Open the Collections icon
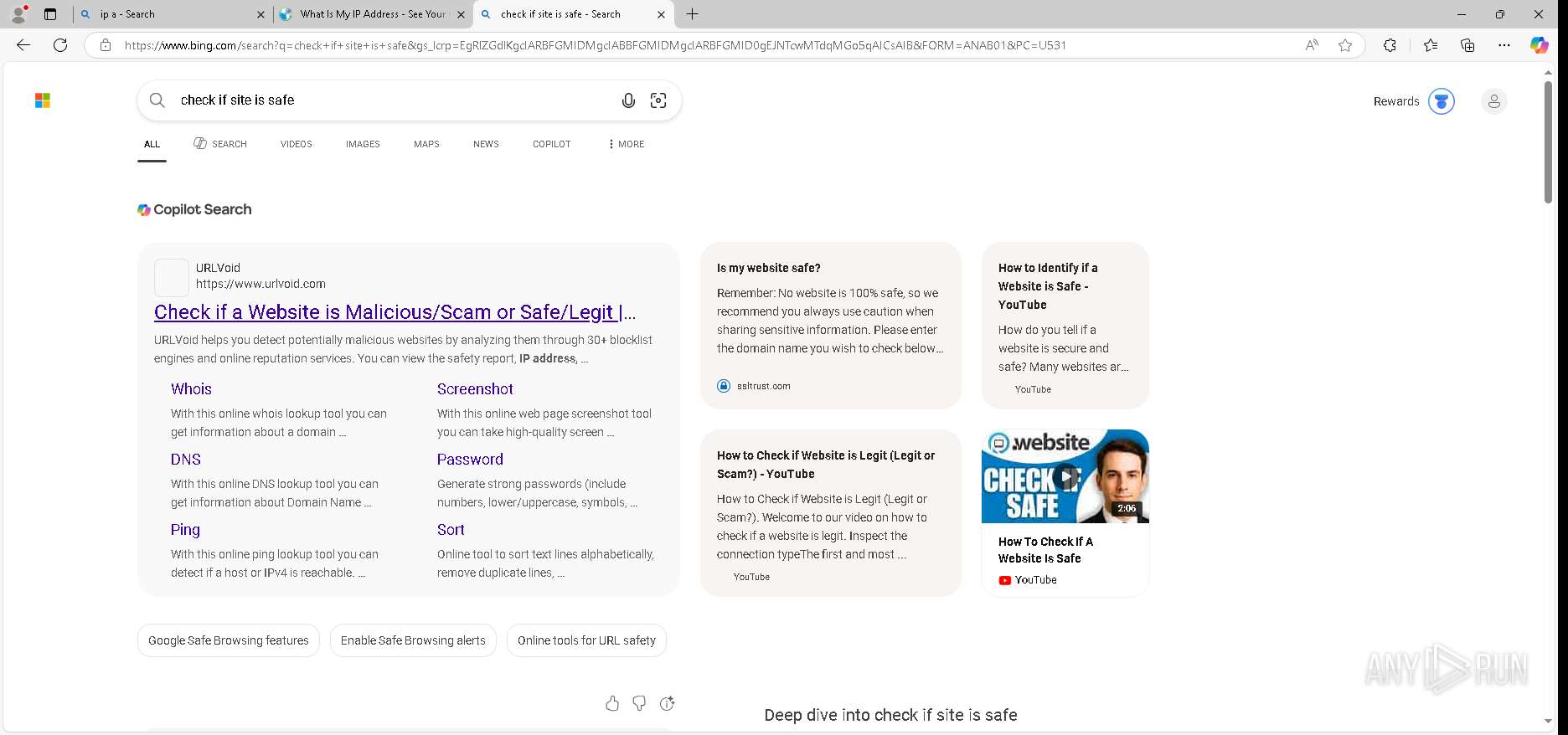The image size is (1568, 735). click(x=1467, y=45)
